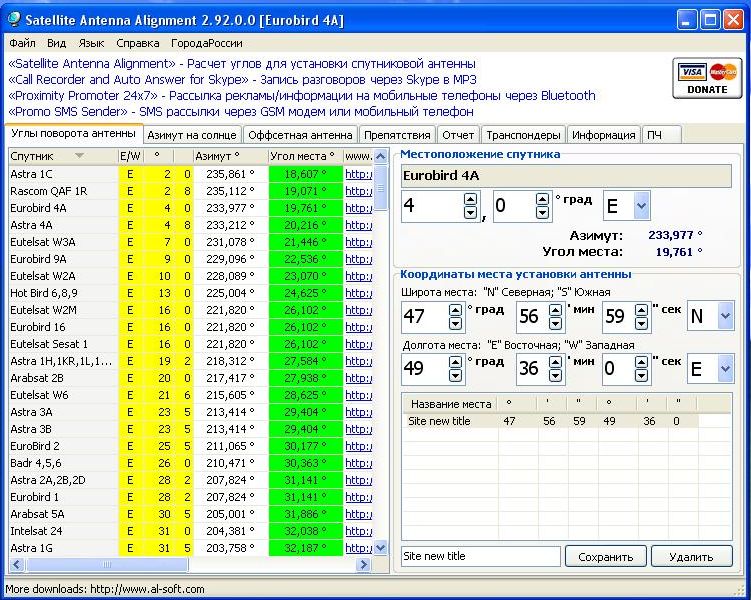Open the Файл menu
The image size is (751, 600).
pyautogui.click(x=22, y=43)
